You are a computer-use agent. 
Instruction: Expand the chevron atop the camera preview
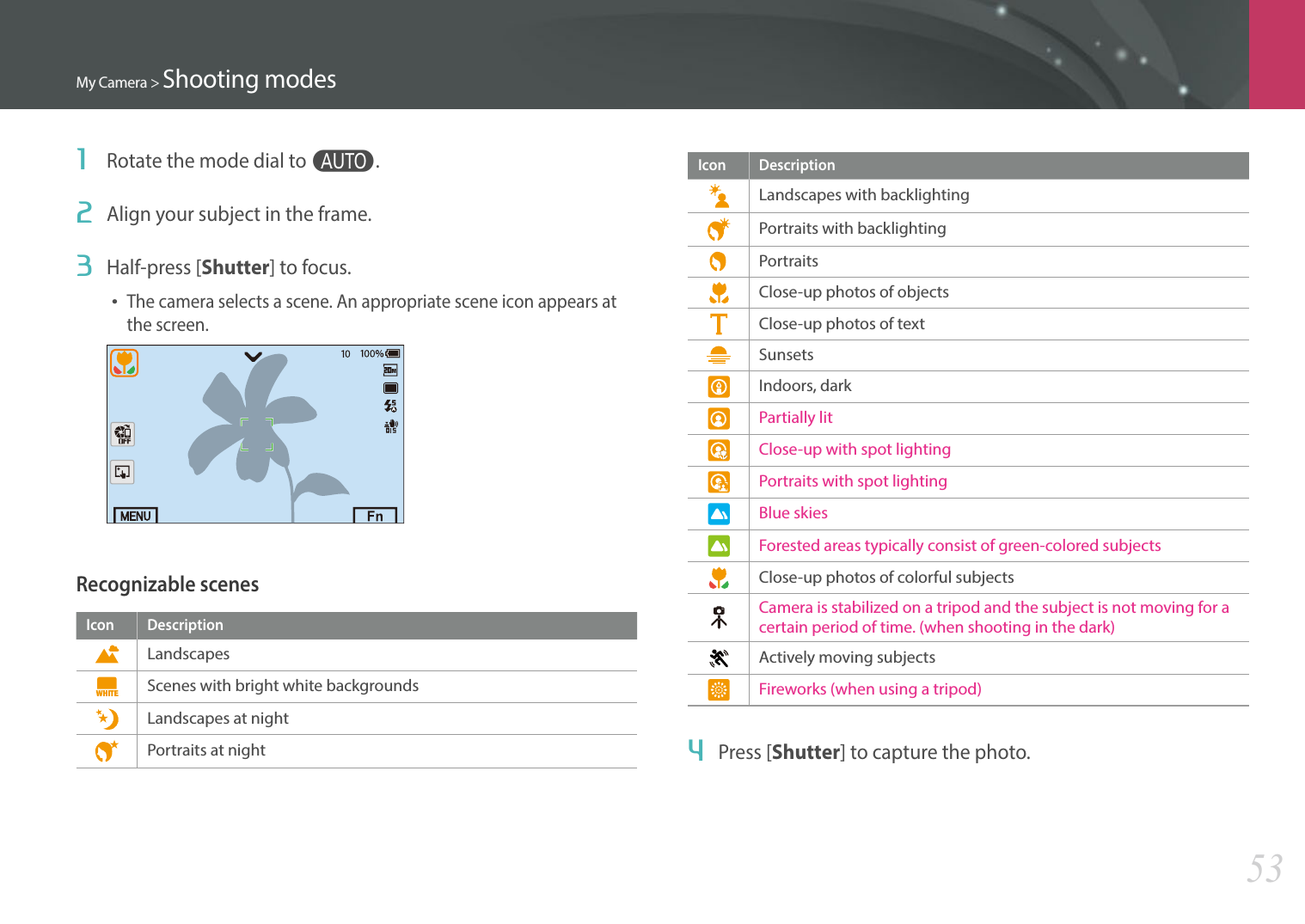(254, 357)
